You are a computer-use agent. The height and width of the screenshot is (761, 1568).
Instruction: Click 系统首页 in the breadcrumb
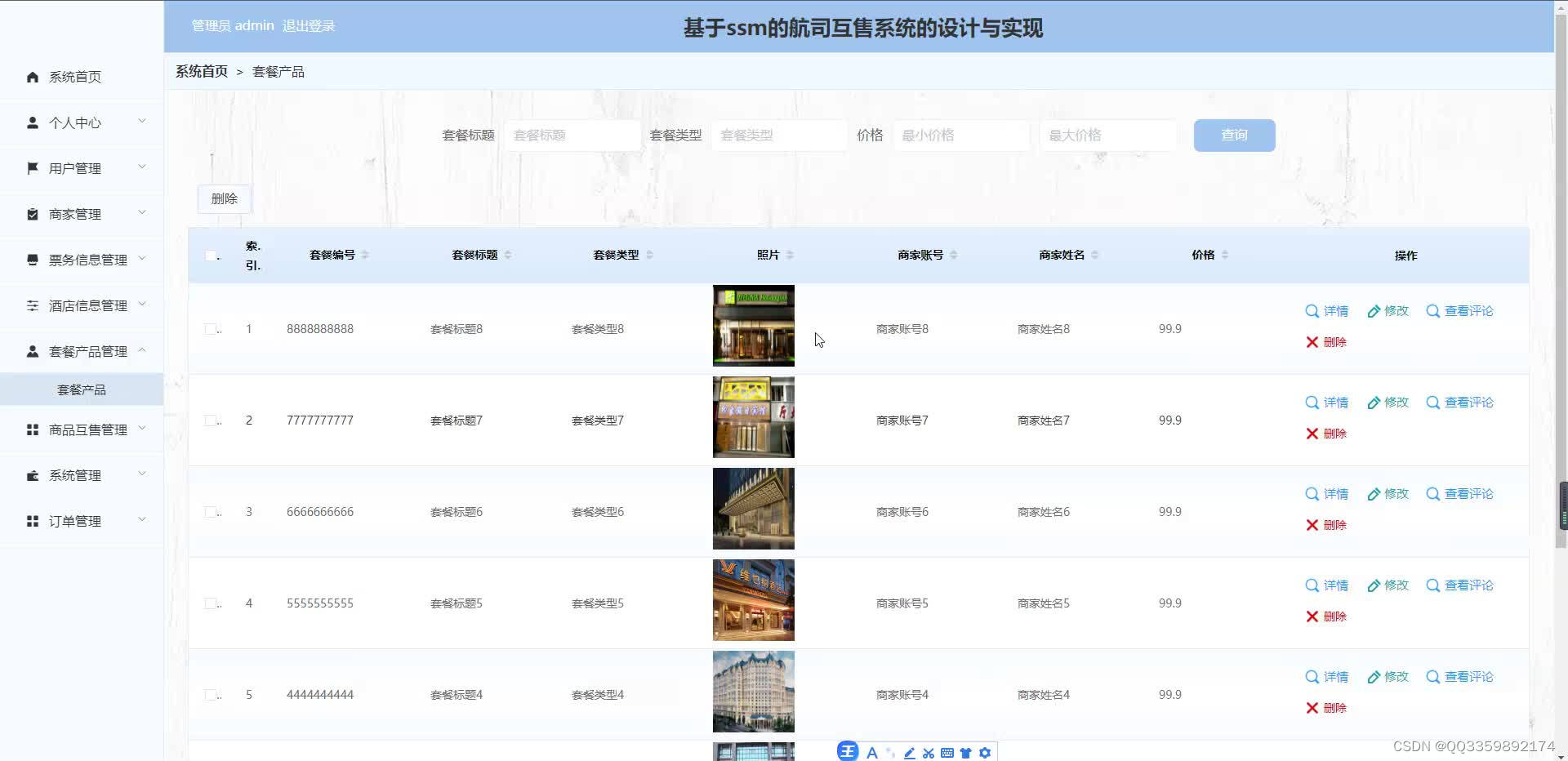(202, 72)
